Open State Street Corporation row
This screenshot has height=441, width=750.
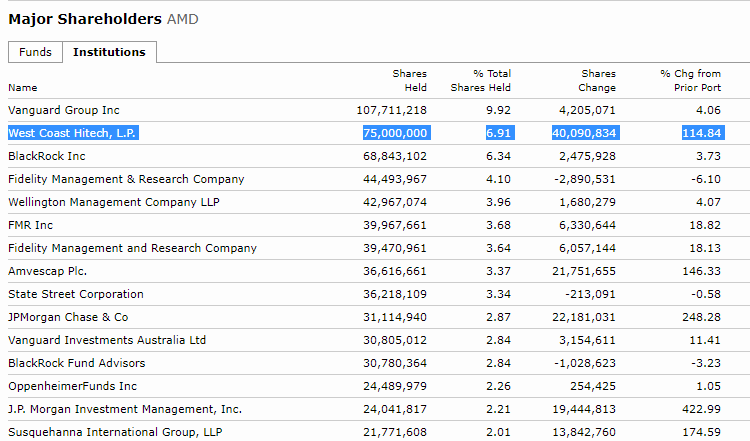[75, 294]
